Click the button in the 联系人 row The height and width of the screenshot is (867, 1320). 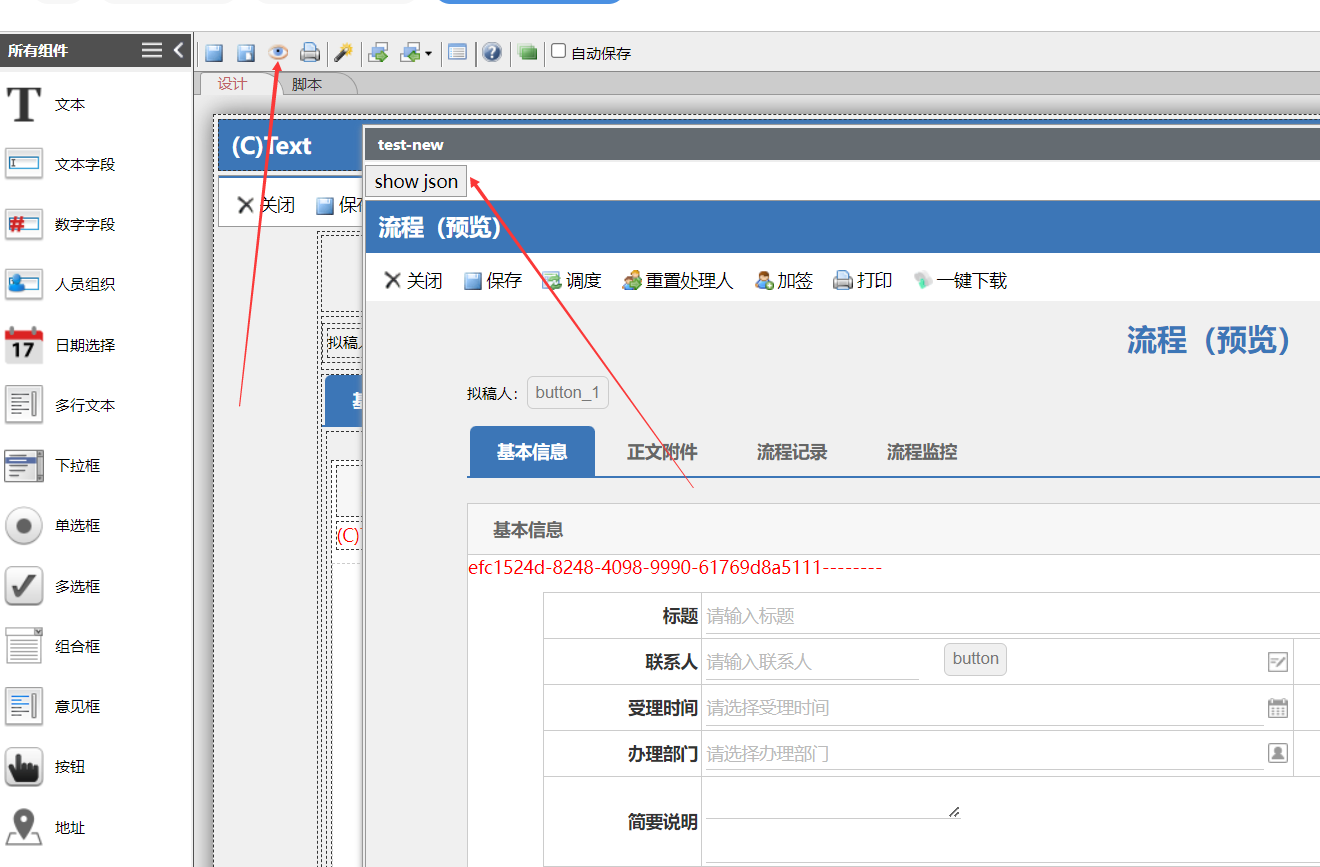click(976, 659)
